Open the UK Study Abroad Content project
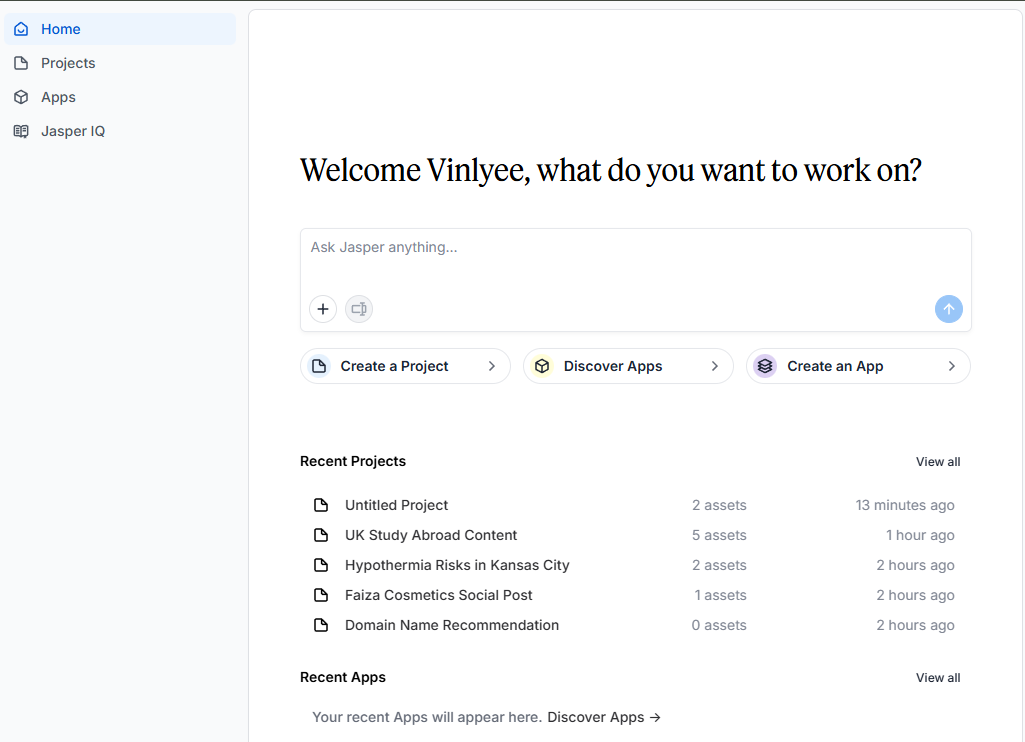This screenshot has width=1025, height=742. click(431, 535)
